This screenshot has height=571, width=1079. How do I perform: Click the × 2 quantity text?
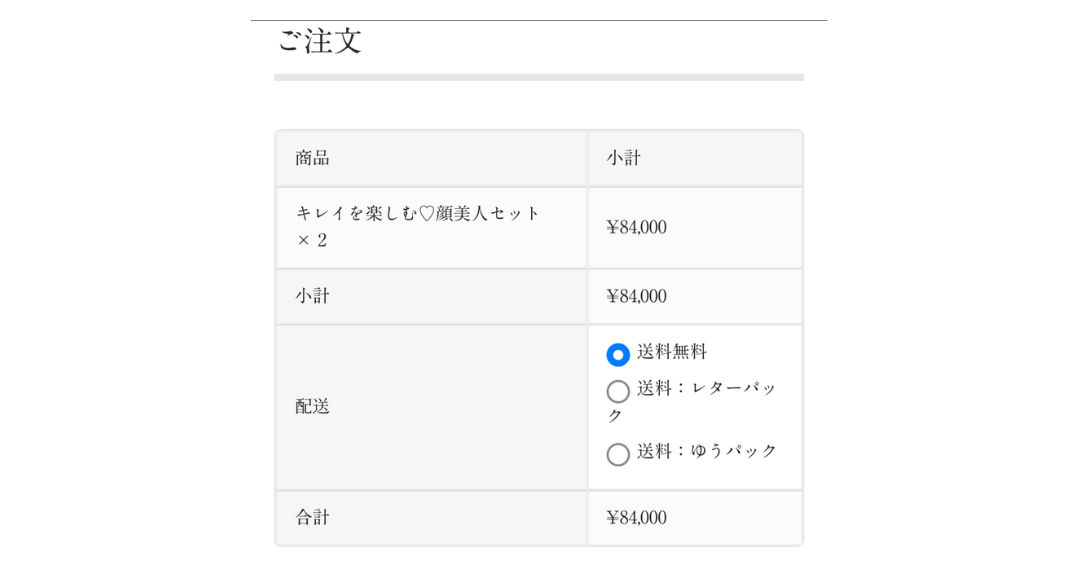[x=312, y=240]
